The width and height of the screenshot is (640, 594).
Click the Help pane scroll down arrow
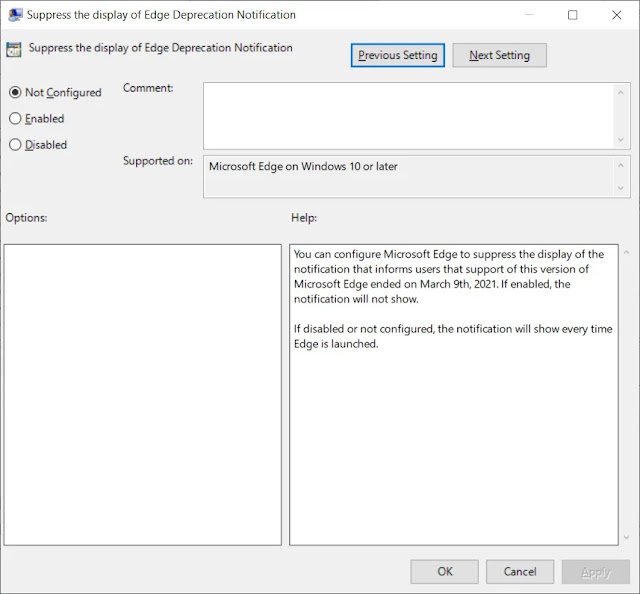(x=627, y=538)
